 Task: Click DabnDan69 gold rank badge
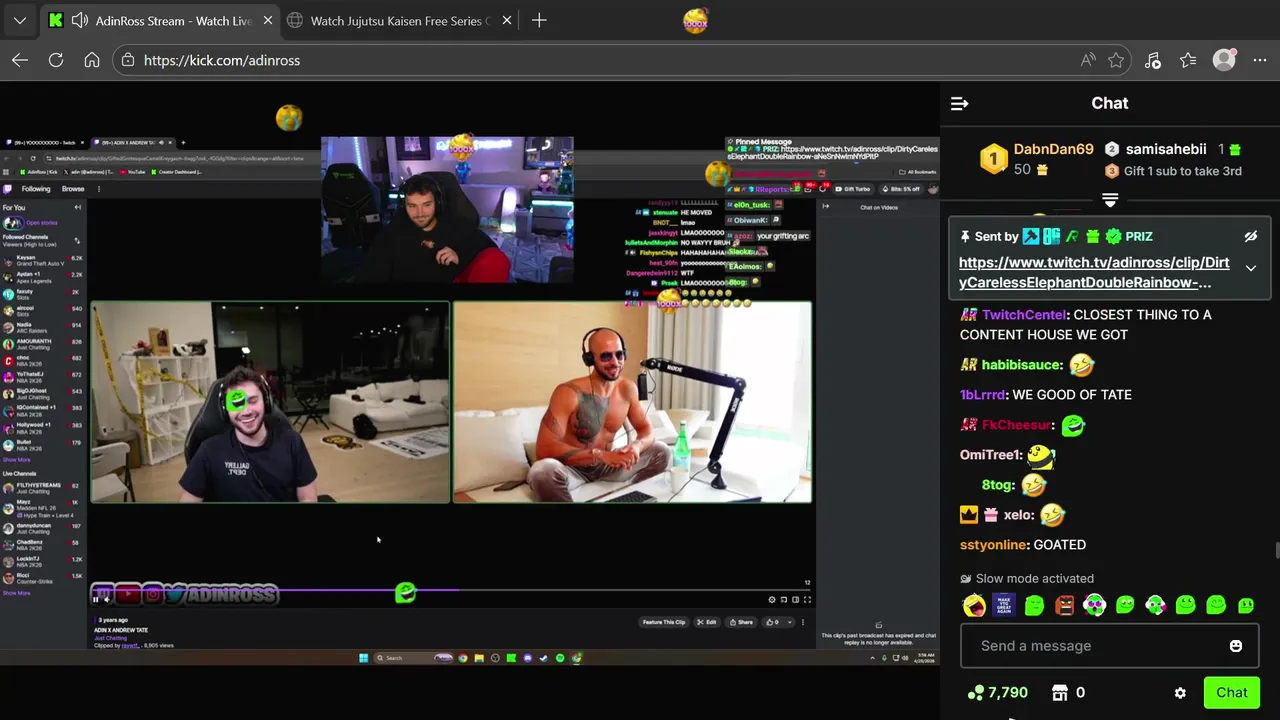pyautogui.click(x=993, y=160)
